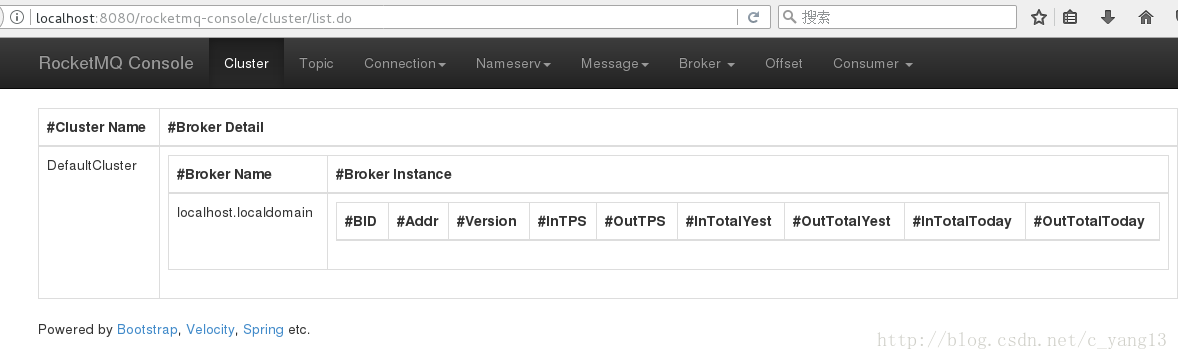Go to browser home icon

[x=1146, y=17]
